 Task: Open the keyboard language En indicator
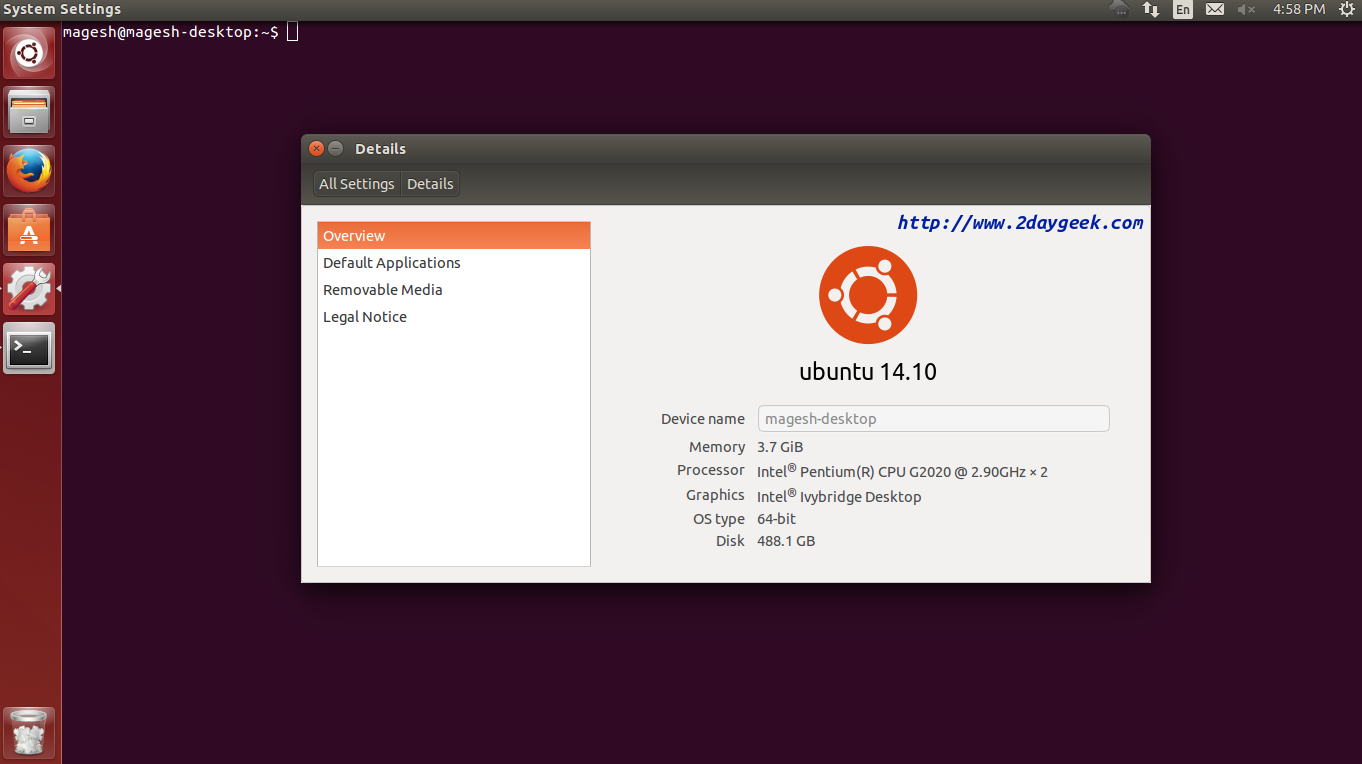coord(1183,9)
